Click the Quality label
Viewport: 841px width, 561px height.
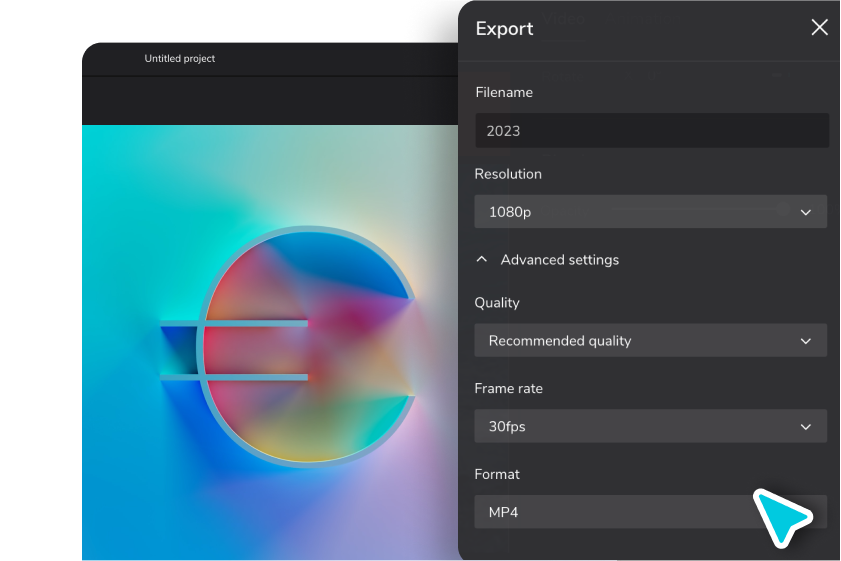(497, 303)
